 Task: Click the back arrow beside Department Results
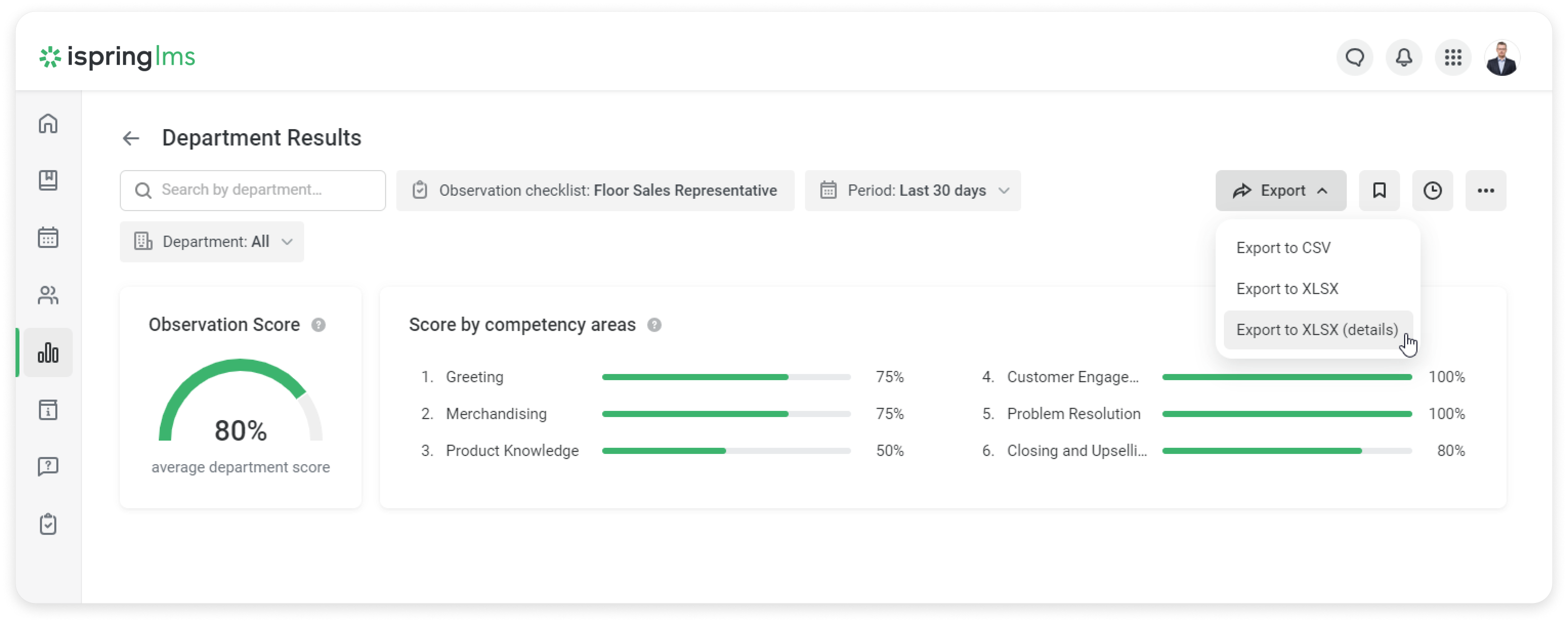coord(131,138)
